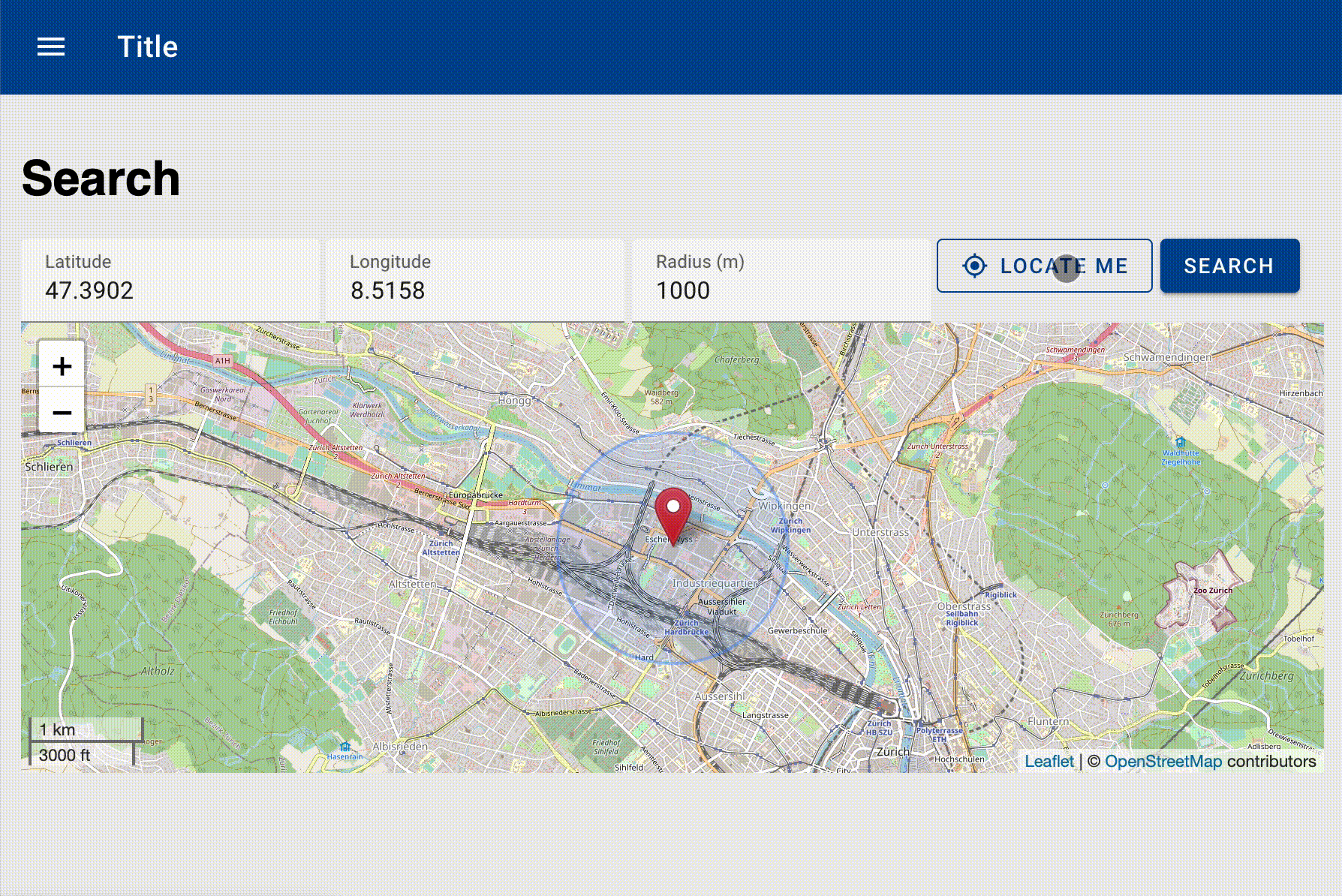
Task: Click the Title text in app bar
Action: [x=148, y=47]
